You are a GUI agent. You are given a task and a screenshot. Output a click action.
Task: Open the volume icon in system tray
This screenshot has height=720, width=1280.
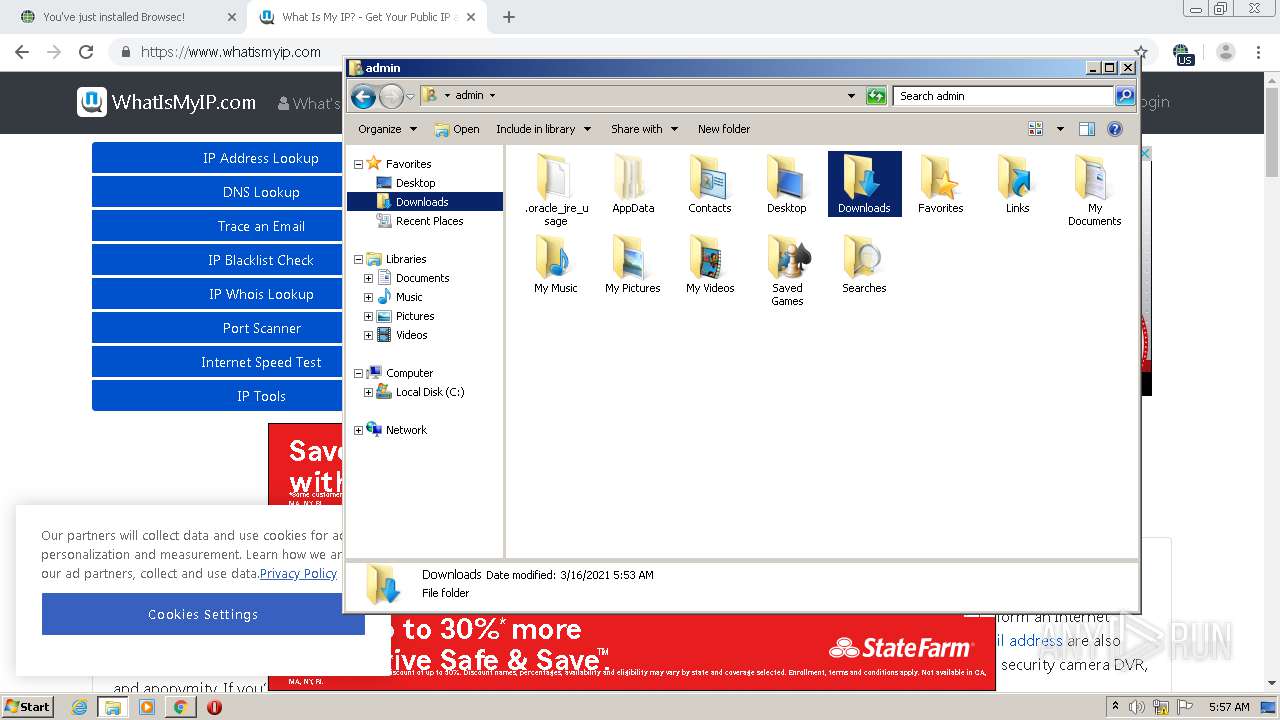coord(1137,707)
